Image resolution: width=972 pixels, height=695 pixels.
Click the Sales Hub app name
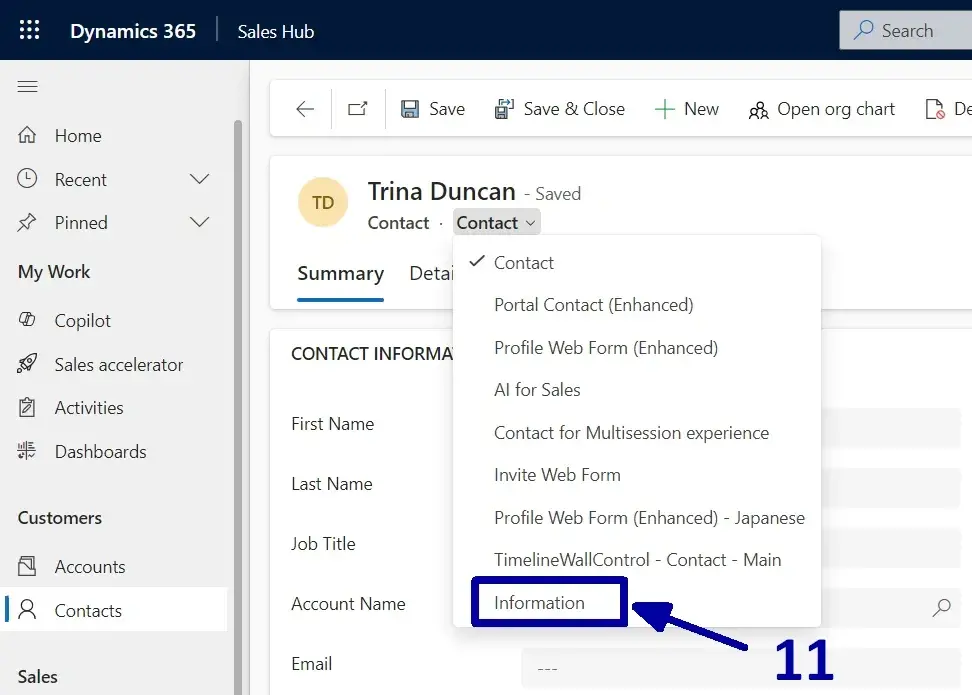276,31
